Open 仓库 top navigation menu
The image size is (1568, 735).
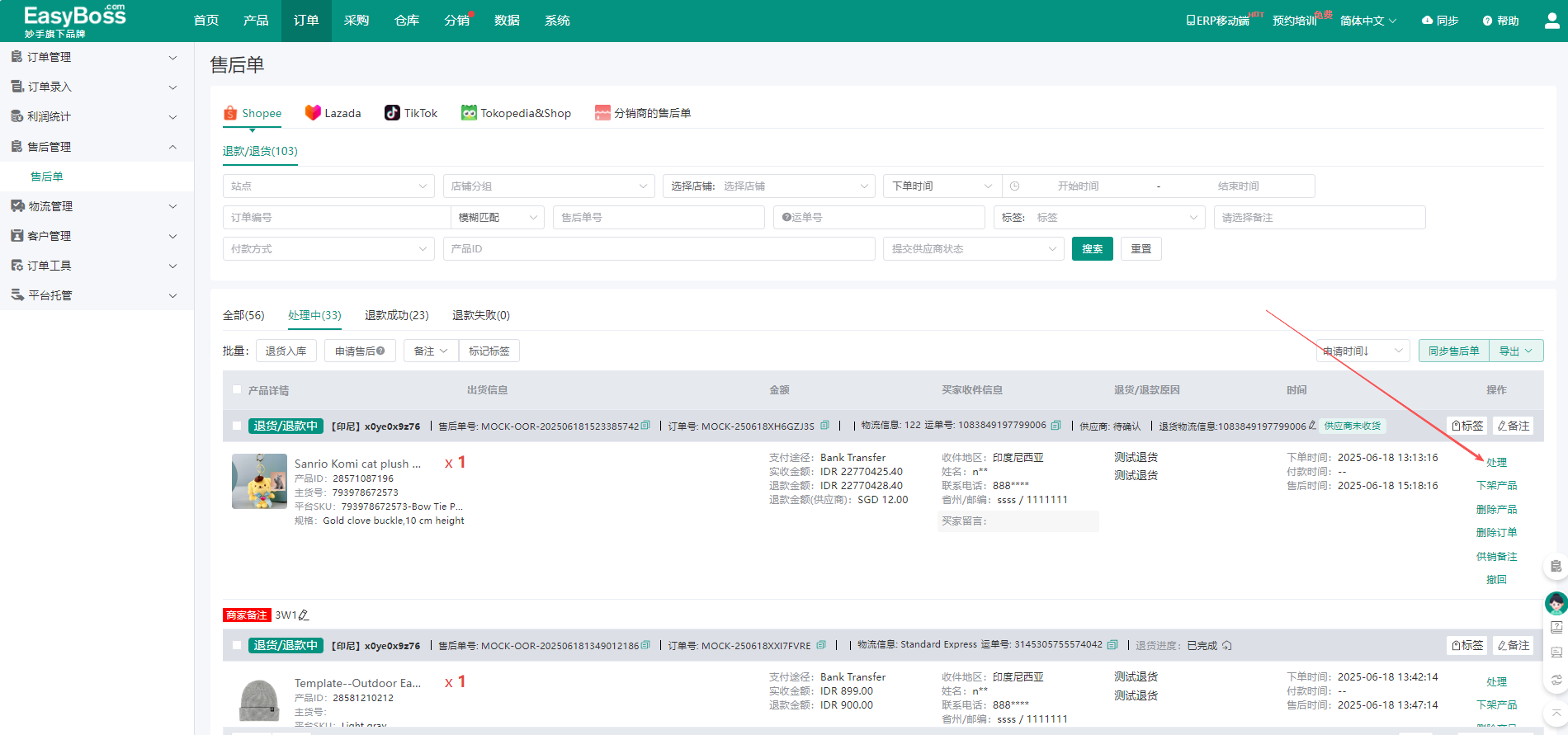click(407, 21)
